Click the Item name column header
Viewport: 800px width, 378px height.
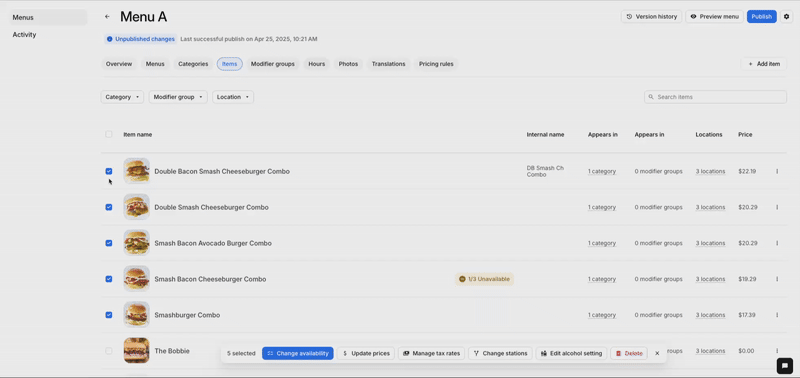click(x=137, y=135)
